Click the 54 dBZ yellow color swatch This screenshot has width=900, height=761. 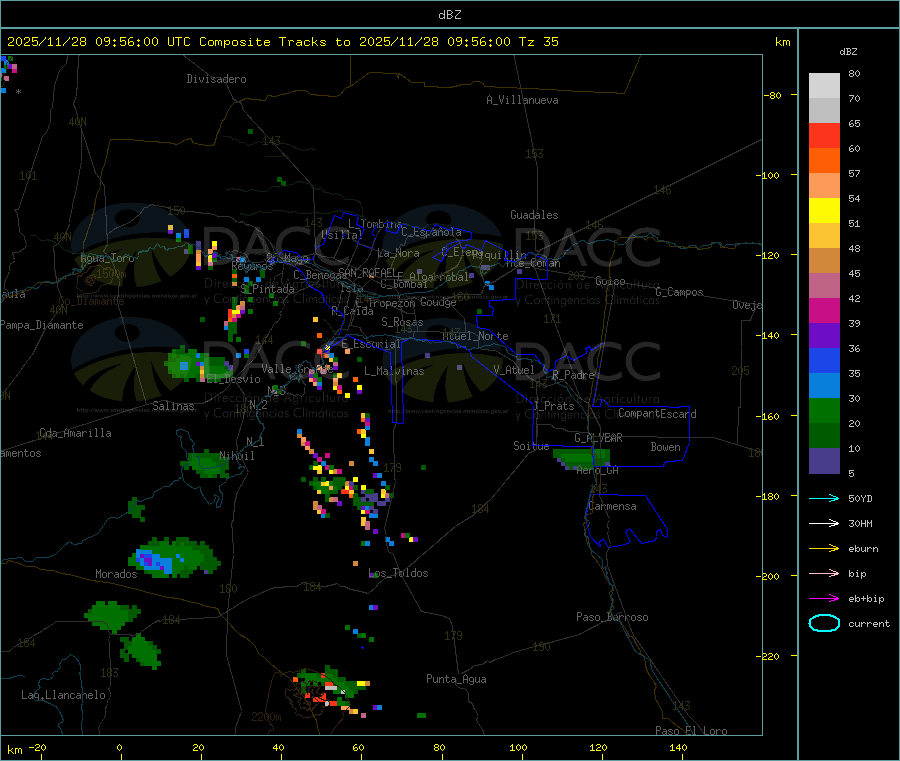click(x=824, y=211)
